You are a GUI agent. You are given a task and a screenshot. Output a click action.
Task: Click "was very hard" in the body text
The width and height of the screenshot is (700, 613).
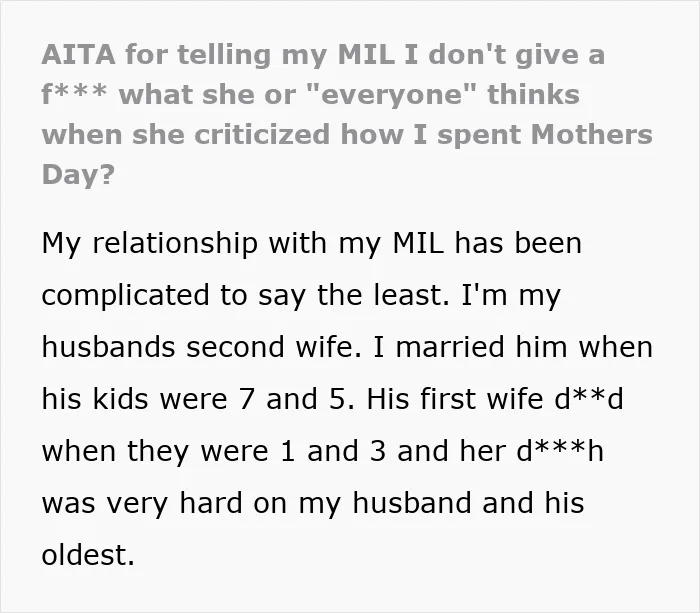tap(142, 503)
